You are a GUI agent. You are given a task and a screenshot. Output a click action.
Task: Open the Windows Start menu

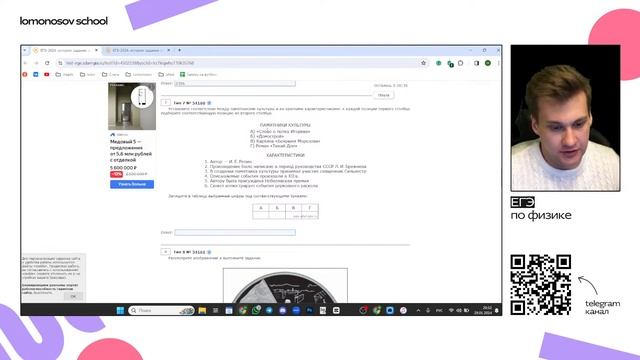point(120,311)
